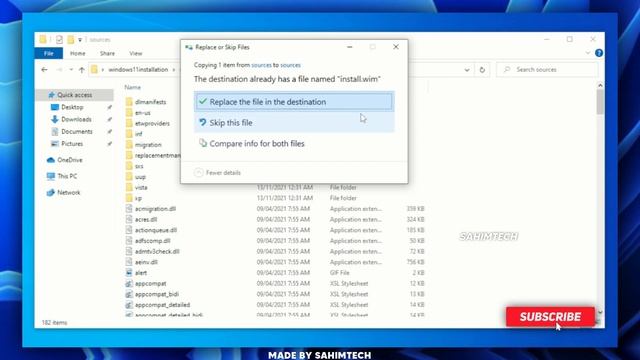The image size is (640, 360).
Task: Open Downloads in navigation pane
Action: click(x=76, y=119)
